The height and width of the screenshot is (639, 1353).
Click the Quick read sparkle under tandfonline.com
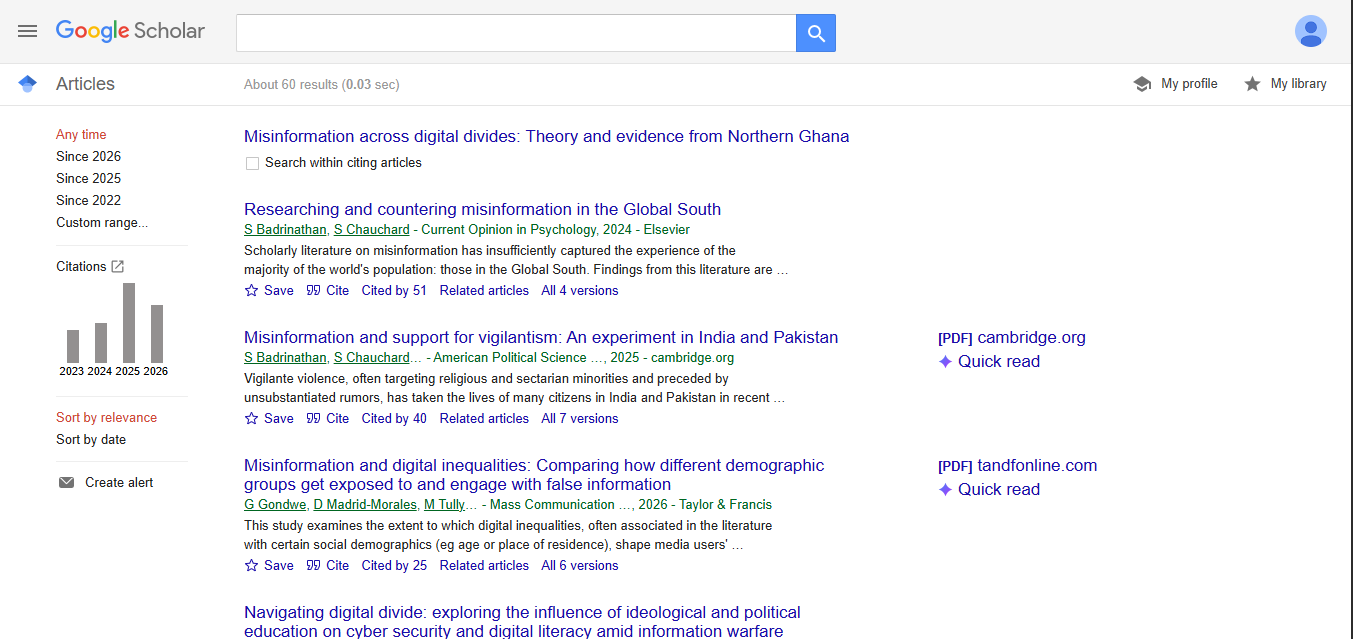(x=945, y=489)
